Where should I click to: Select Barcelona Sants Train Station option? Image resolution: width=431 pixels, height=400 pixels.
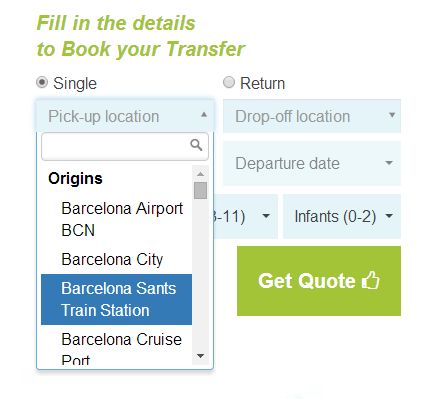[x=116, y=299]
